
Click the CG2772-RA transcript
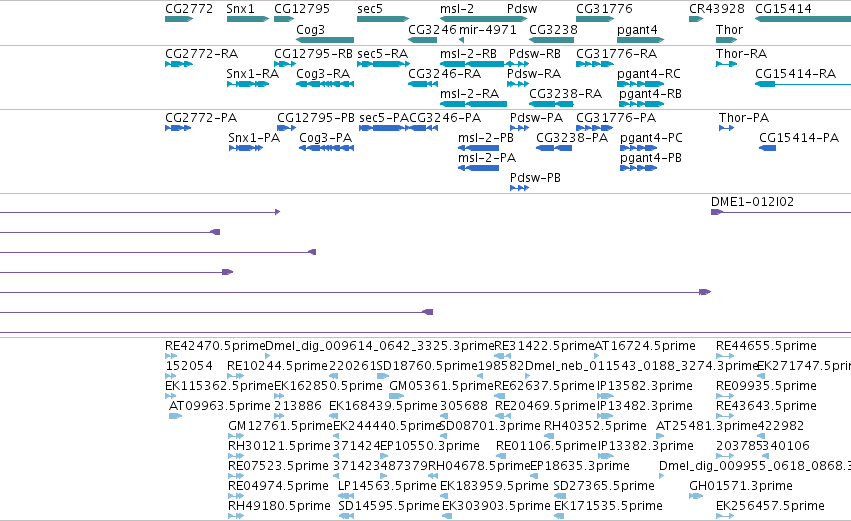click(179, 64)
